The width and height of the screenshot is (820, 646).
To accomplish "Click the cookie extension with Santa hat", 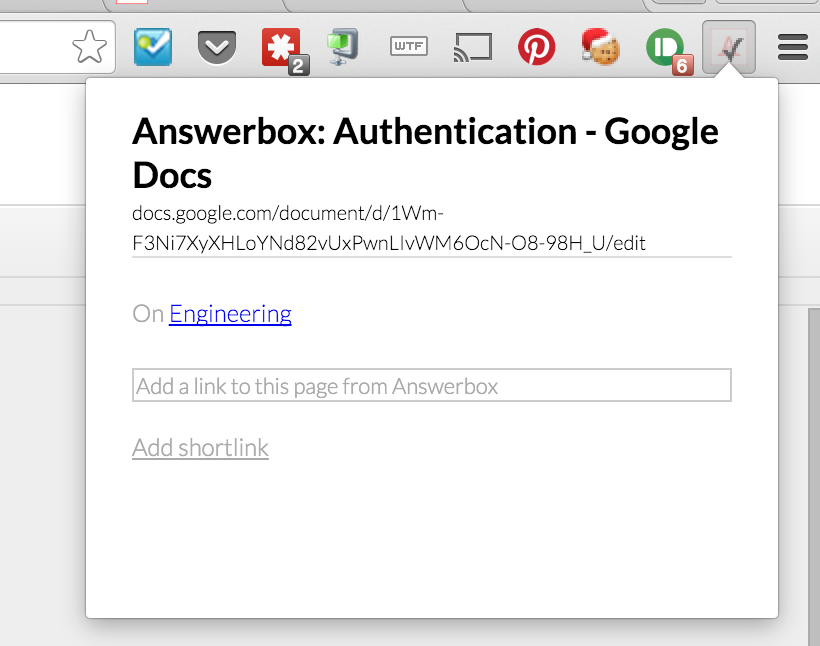I will (600, 46).
